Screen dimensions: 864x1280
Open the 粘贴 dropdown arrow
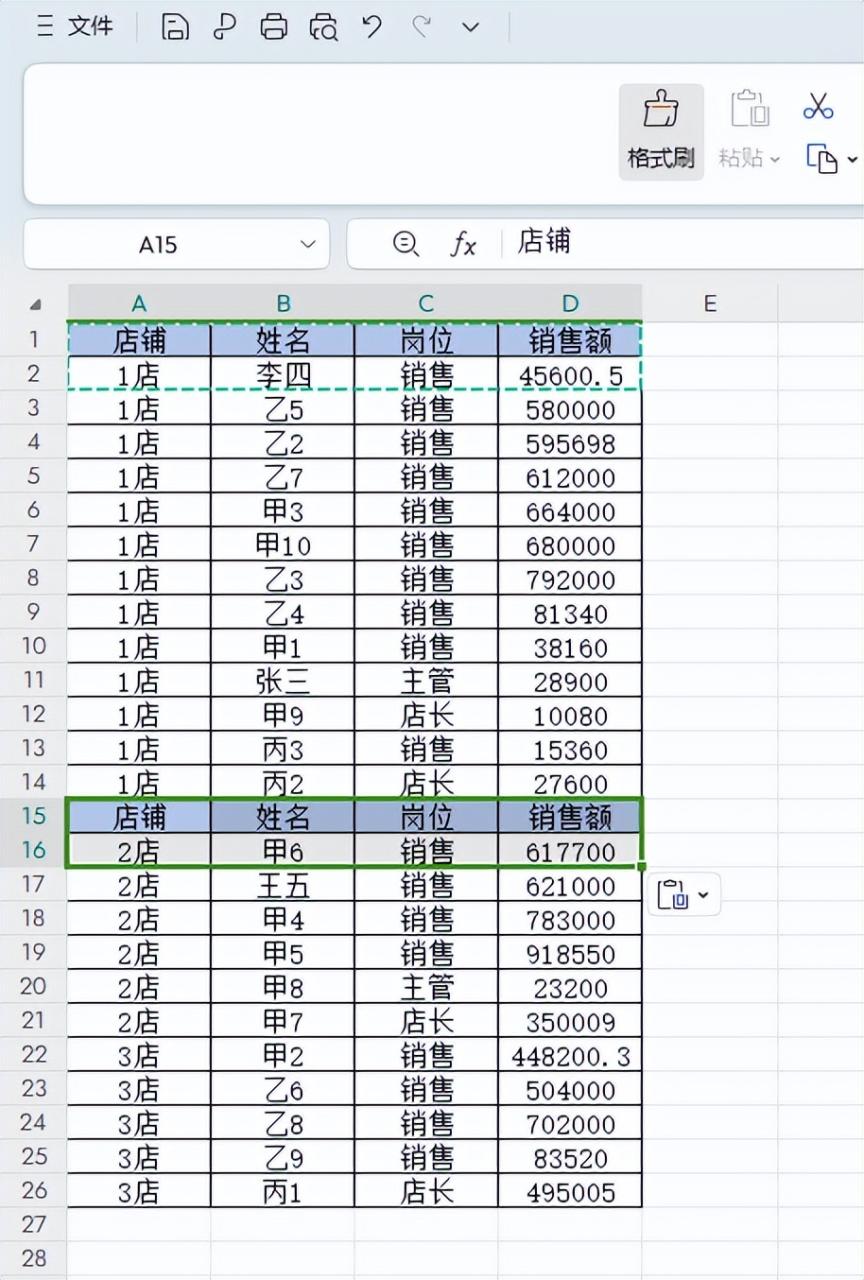click(x=775, y=159)
